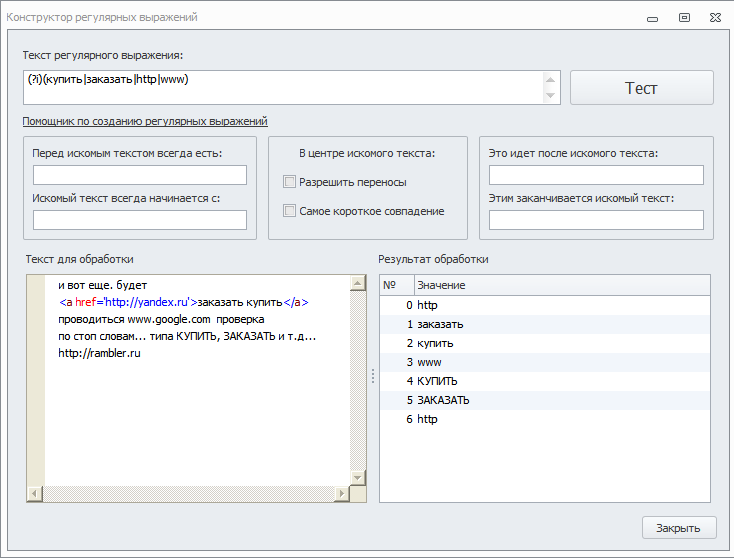734x558 pixels.
Task: Select result row 4 'КУПИТЬ'
Action: (437, 381)
